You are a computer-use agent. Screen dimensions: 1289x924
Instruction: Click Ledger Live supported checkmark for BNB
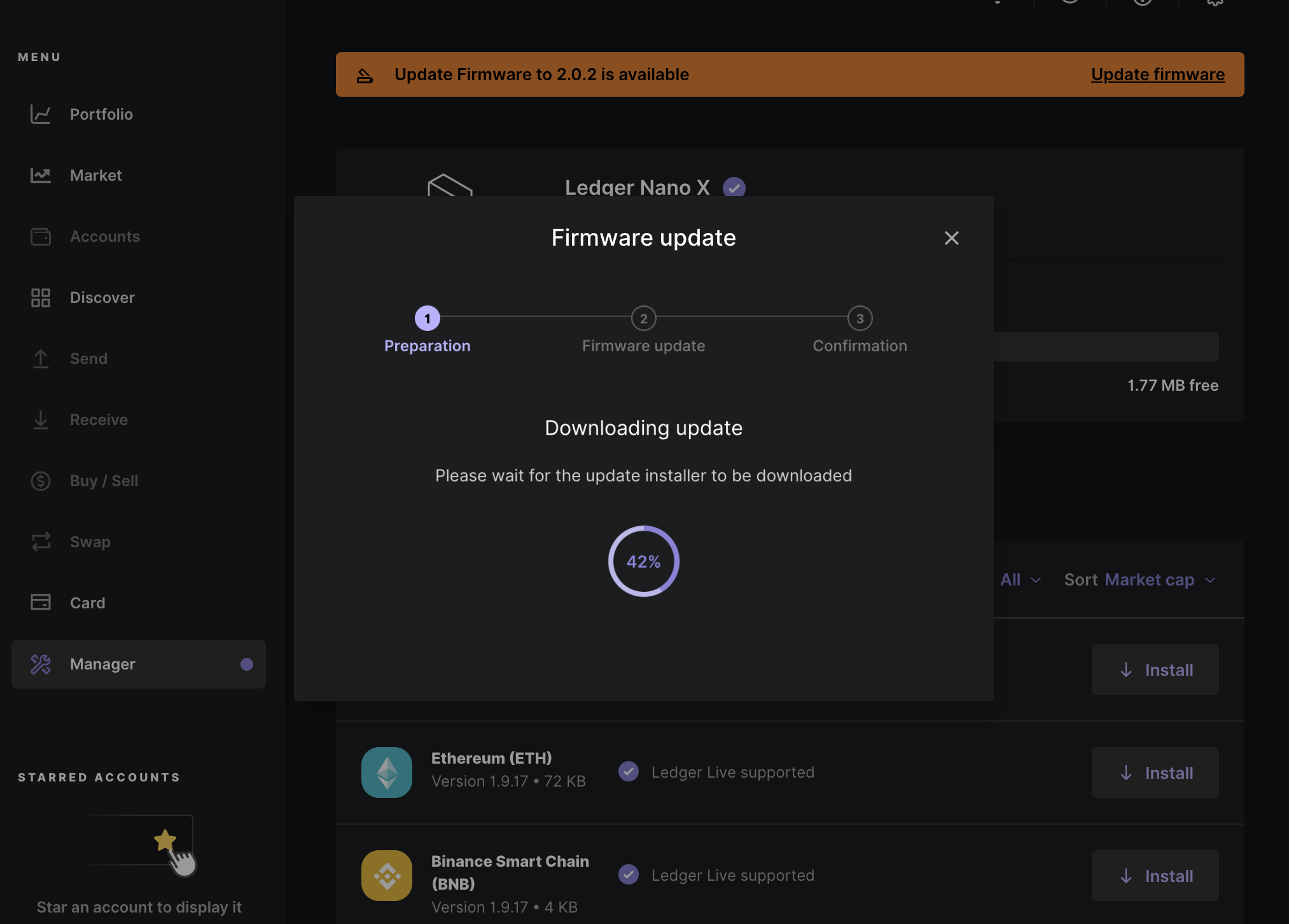629,874
